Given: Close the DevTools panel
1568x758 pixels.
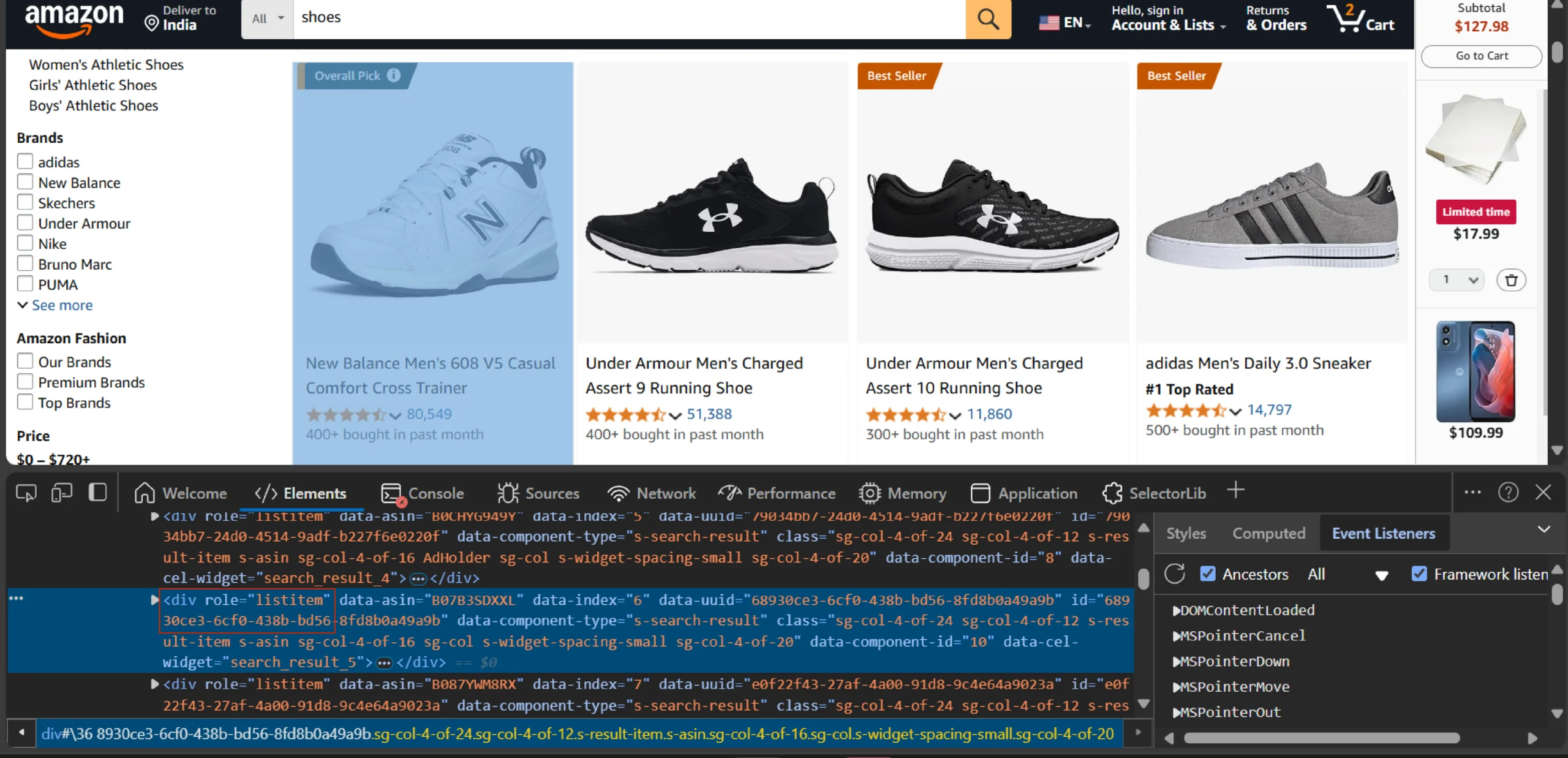Looking at the screenshot, I should point(1543,492).
